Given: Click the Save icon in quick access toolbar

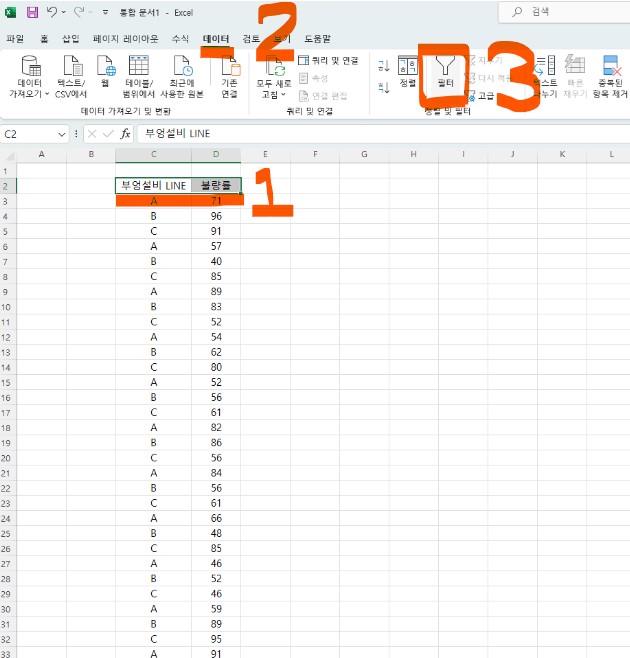Looking at the screenshot, I should point(32,12).
